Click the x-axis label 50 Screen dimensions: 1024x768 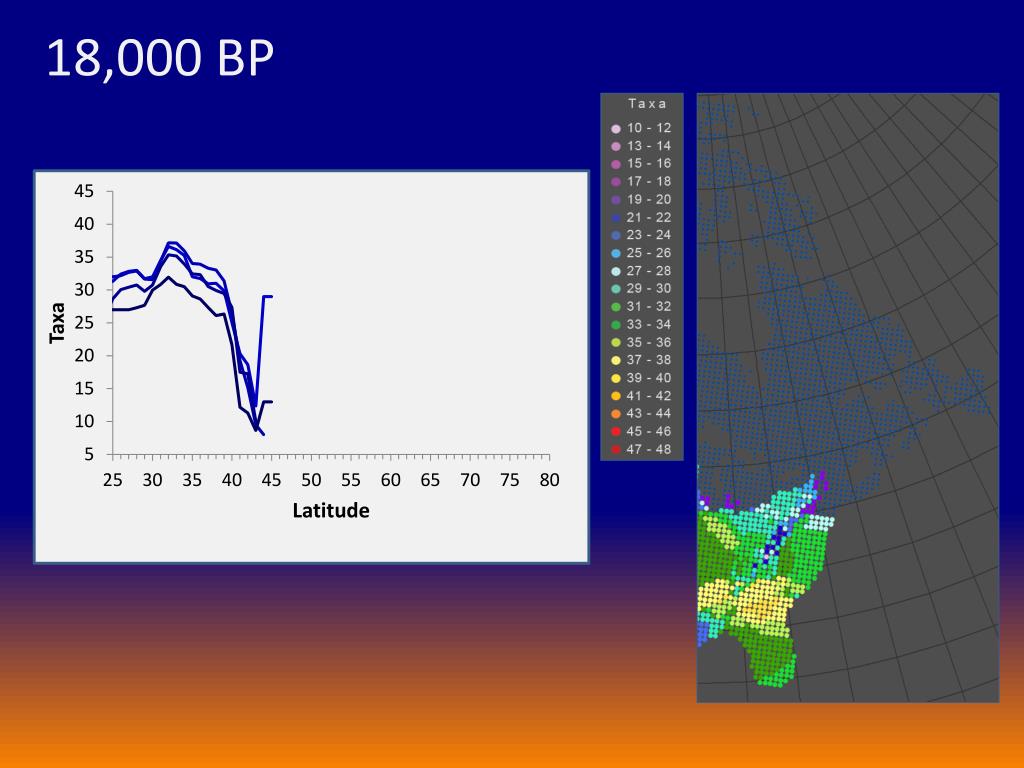(x=311, y=480)
